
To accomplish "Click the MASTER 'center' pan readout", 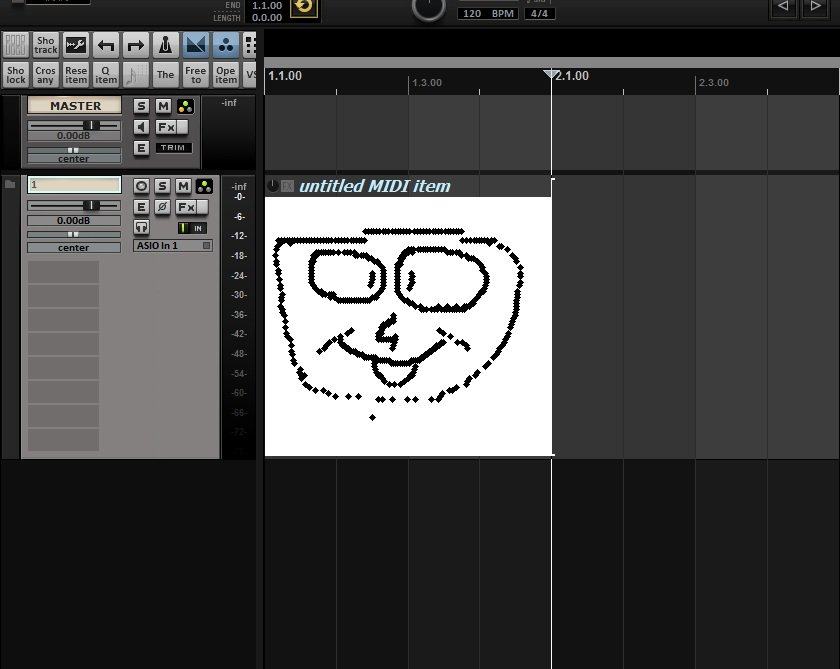I will [x=74, y=159].
